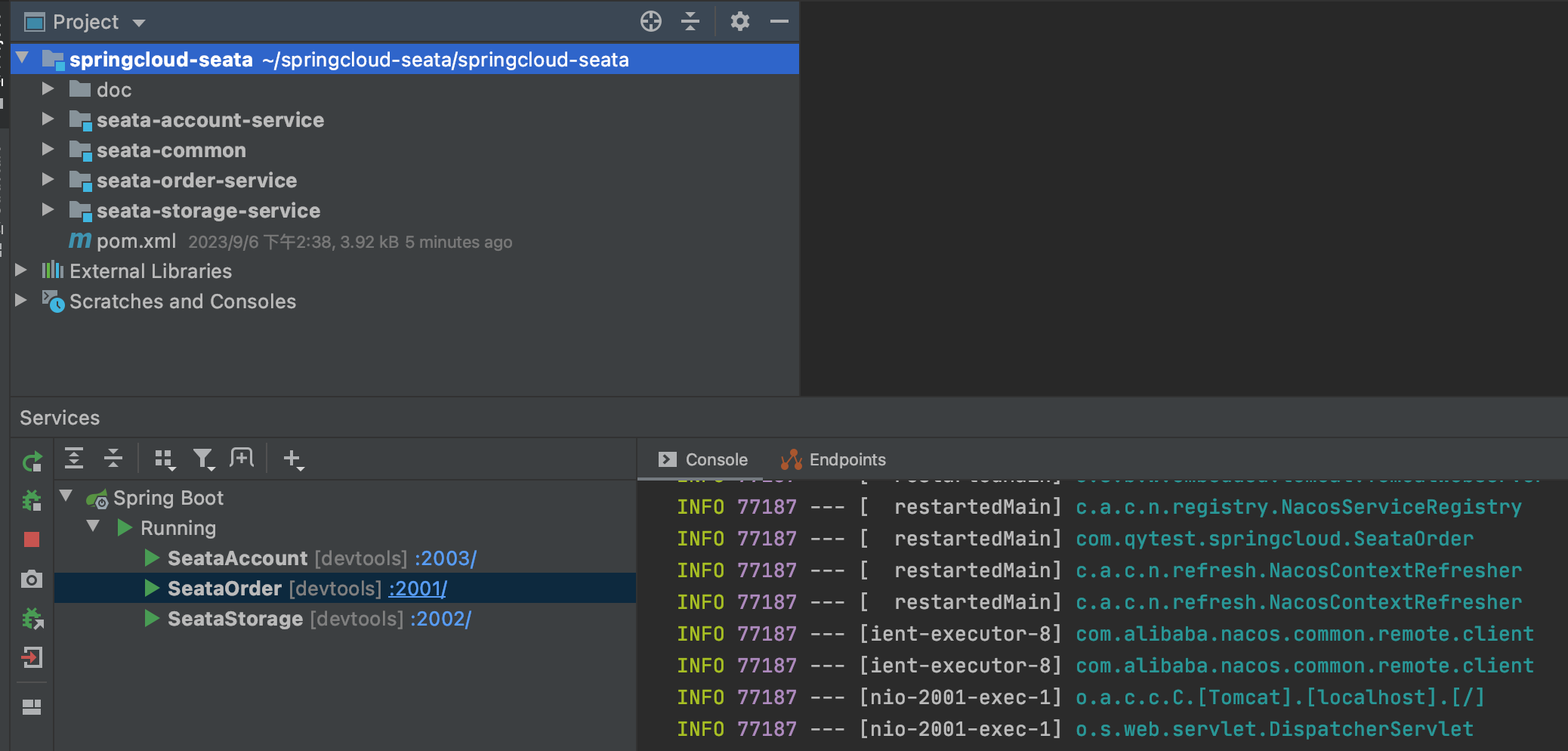Expand External Libraries node
This screenshot has height=751, width=1568.
21,270
